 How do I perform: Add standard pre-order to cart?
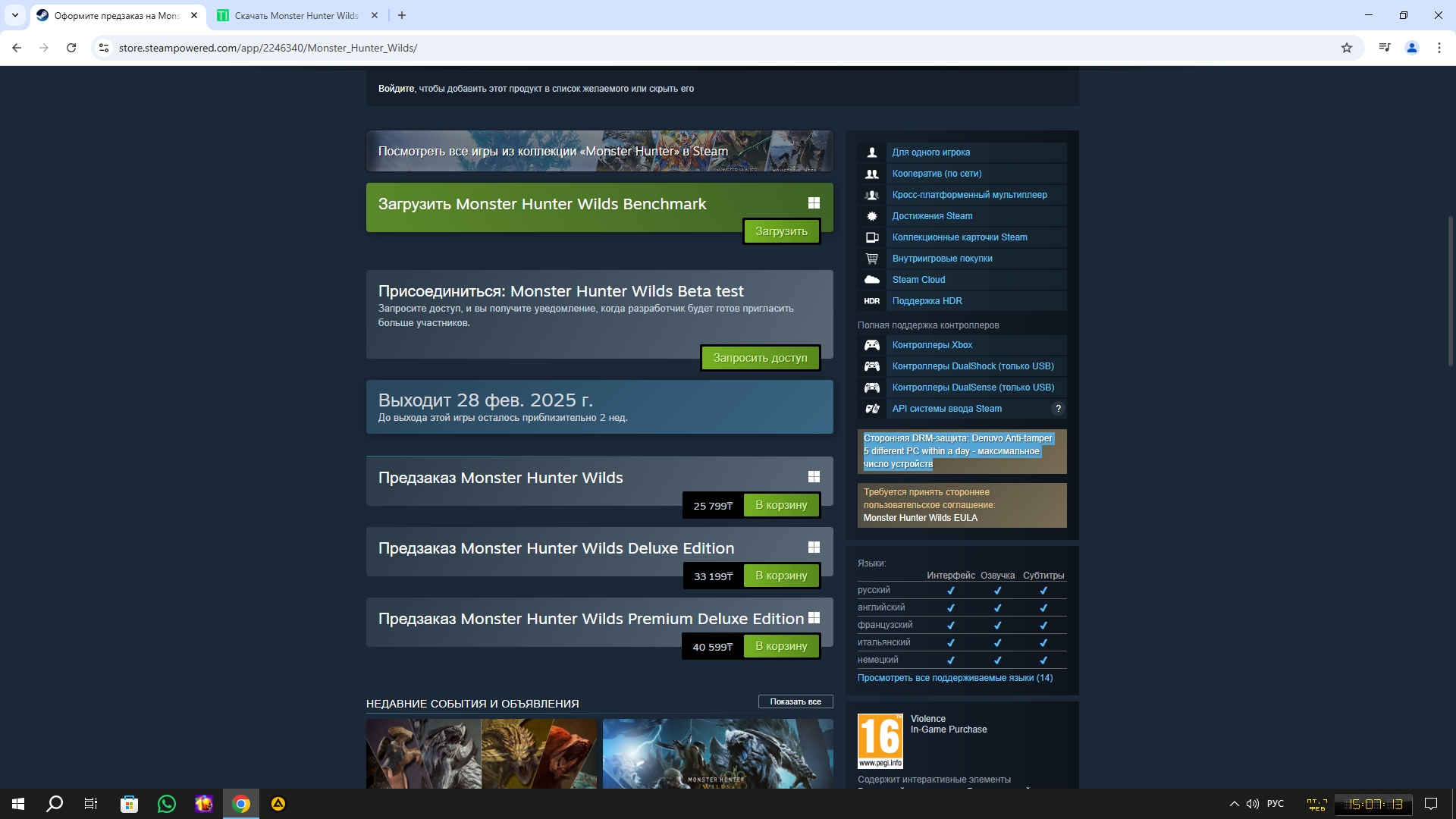[x=781, y=505]
